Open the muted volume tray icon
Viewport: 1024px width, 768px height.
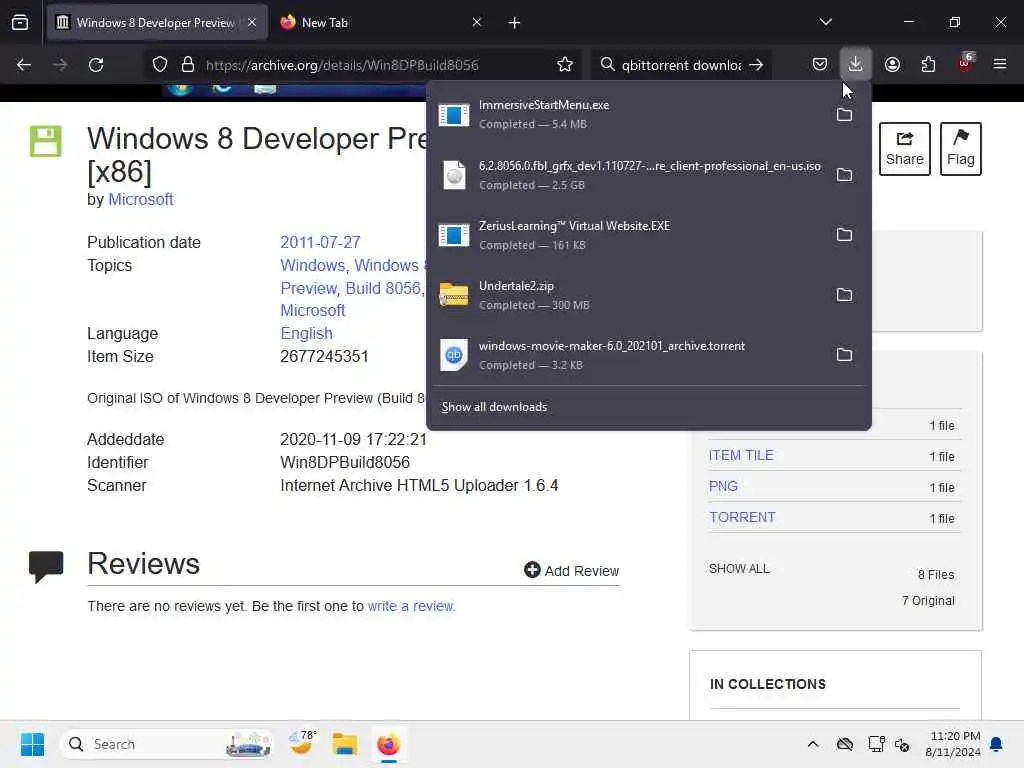[x=902, y=744]
